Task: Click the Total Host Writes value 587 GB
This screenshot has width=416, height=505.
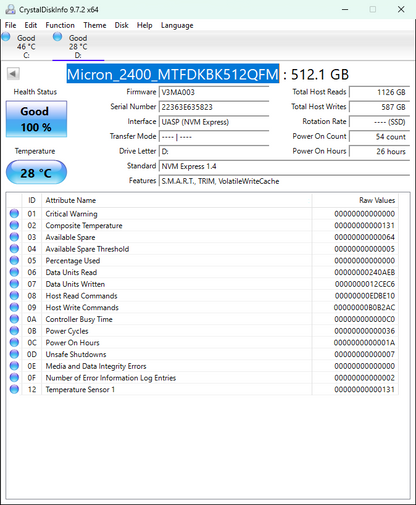Action: [379, 107]
